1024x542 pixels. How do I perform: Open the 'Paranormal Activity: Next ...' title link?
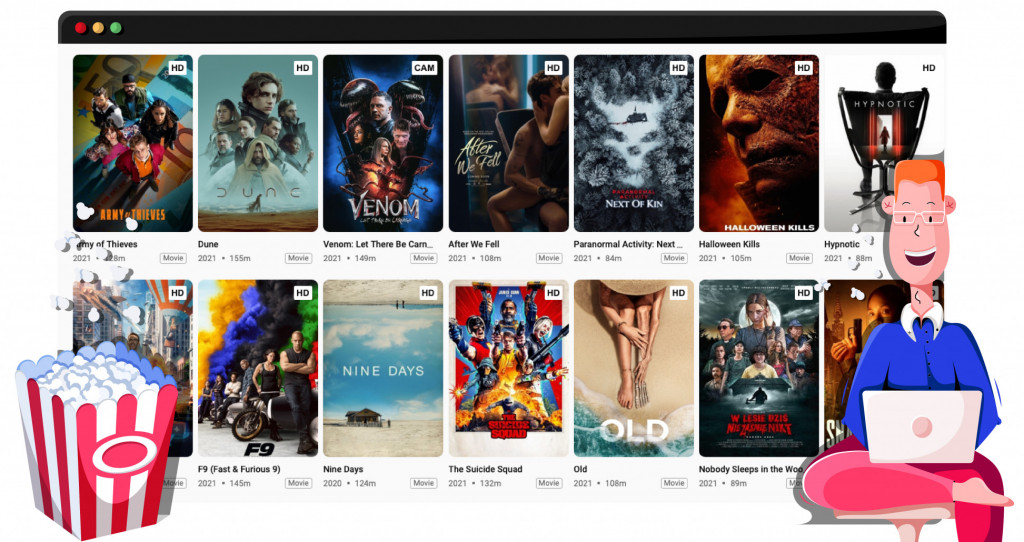pyautogui.click(x=628, y=244)
